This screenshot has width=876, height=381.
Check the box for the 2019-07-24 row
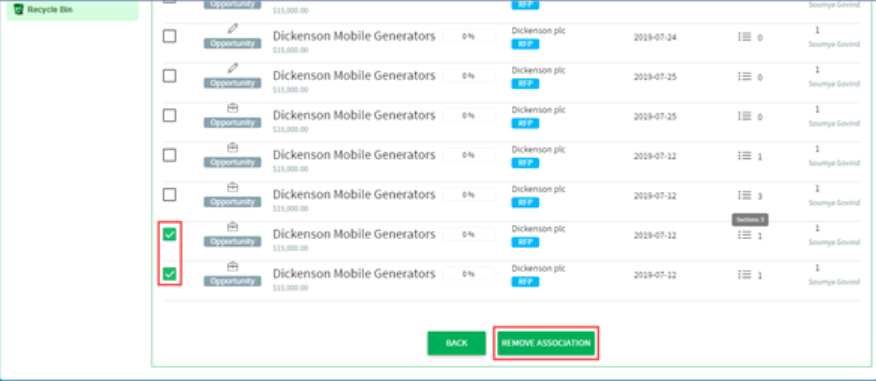[169, 36]
